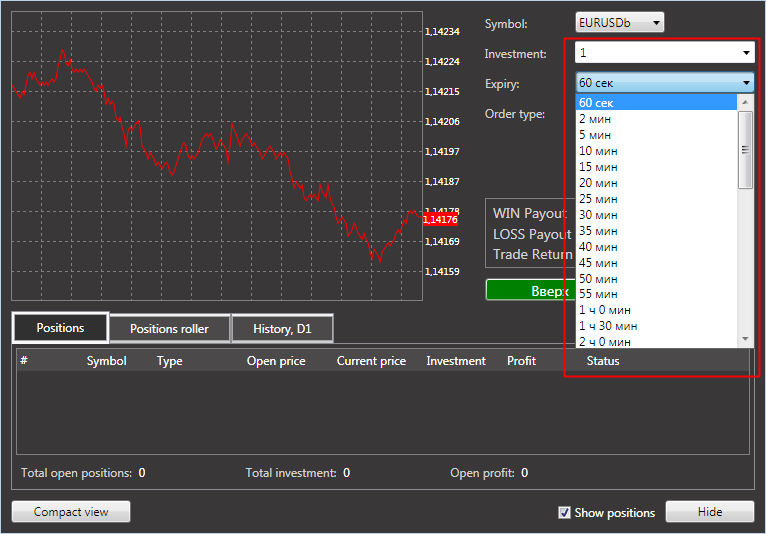Click the Compact view button
This screenshot has height=534, width=766.
click(71, 512)
